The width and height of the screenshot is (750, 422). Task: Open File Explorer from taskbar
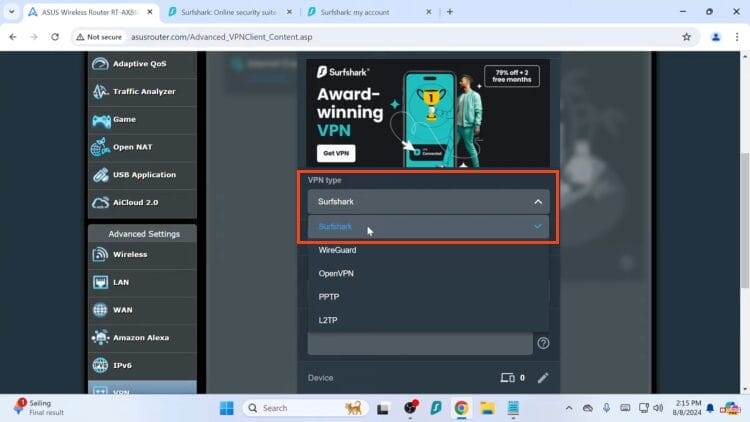(487, 408)
